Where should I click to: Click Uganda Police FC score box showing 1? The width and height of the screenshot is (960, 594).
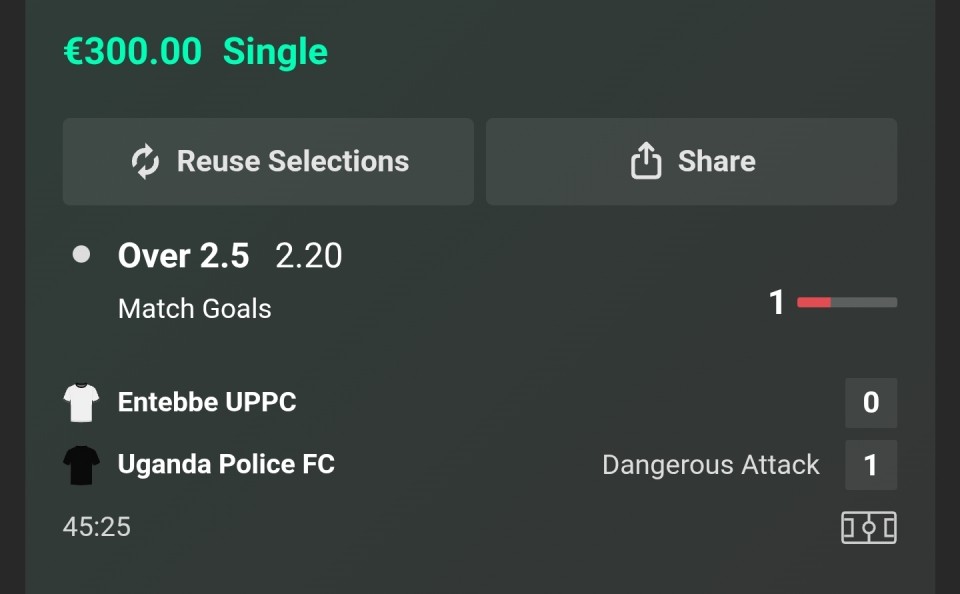[870, 465]
